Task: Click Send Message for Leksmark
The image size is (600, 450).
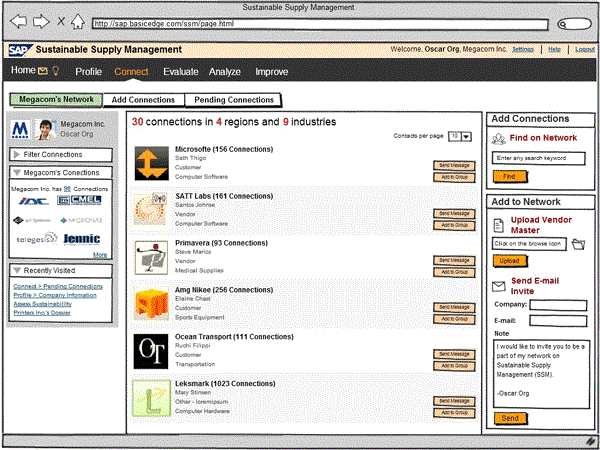Action: coord(454,401)
